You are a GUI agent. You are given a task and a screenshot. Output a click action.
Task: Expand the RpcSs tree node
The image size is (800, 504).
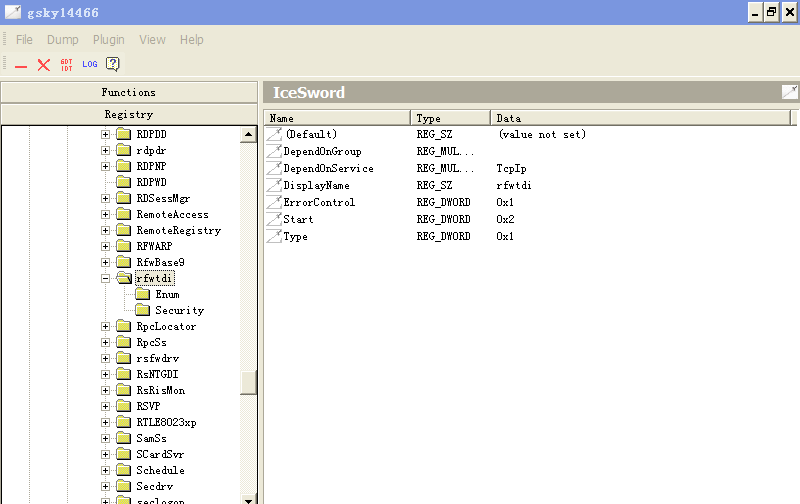[105, 342]
